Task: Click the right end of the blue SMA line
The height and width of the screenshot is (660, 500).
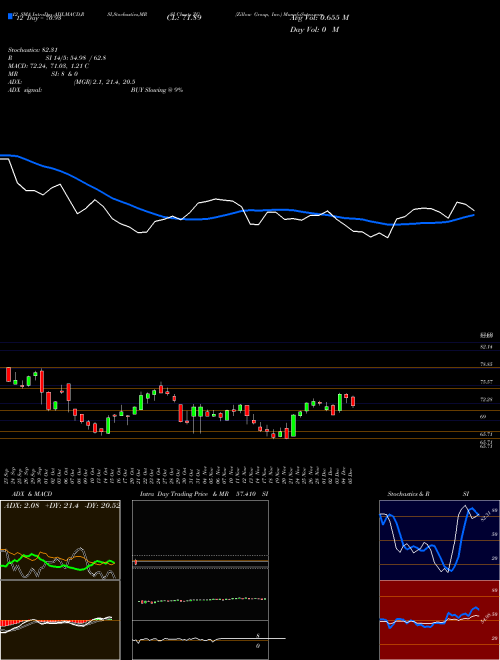Action: 473,215
